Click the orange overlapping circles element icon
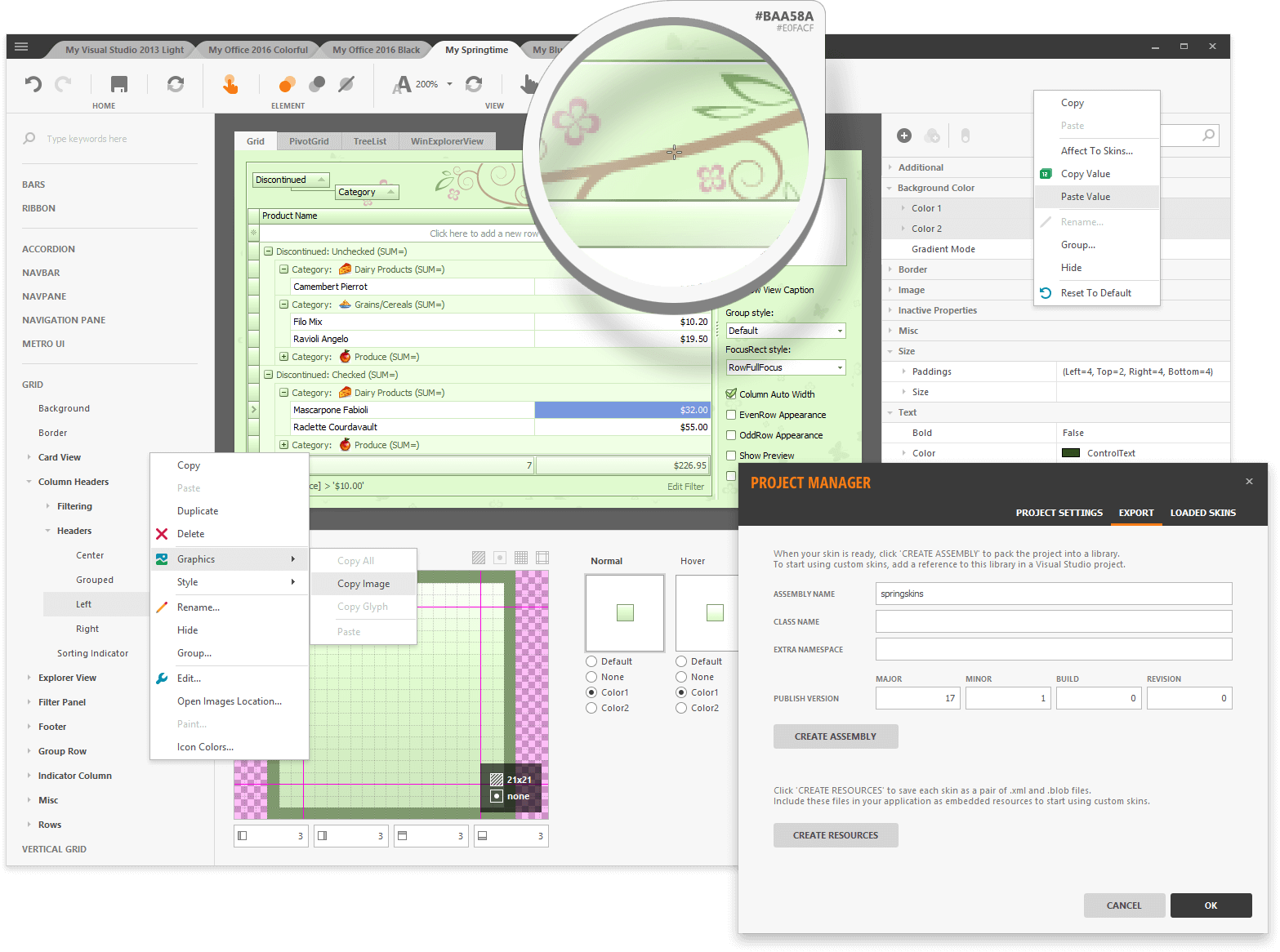 point(287,84)
